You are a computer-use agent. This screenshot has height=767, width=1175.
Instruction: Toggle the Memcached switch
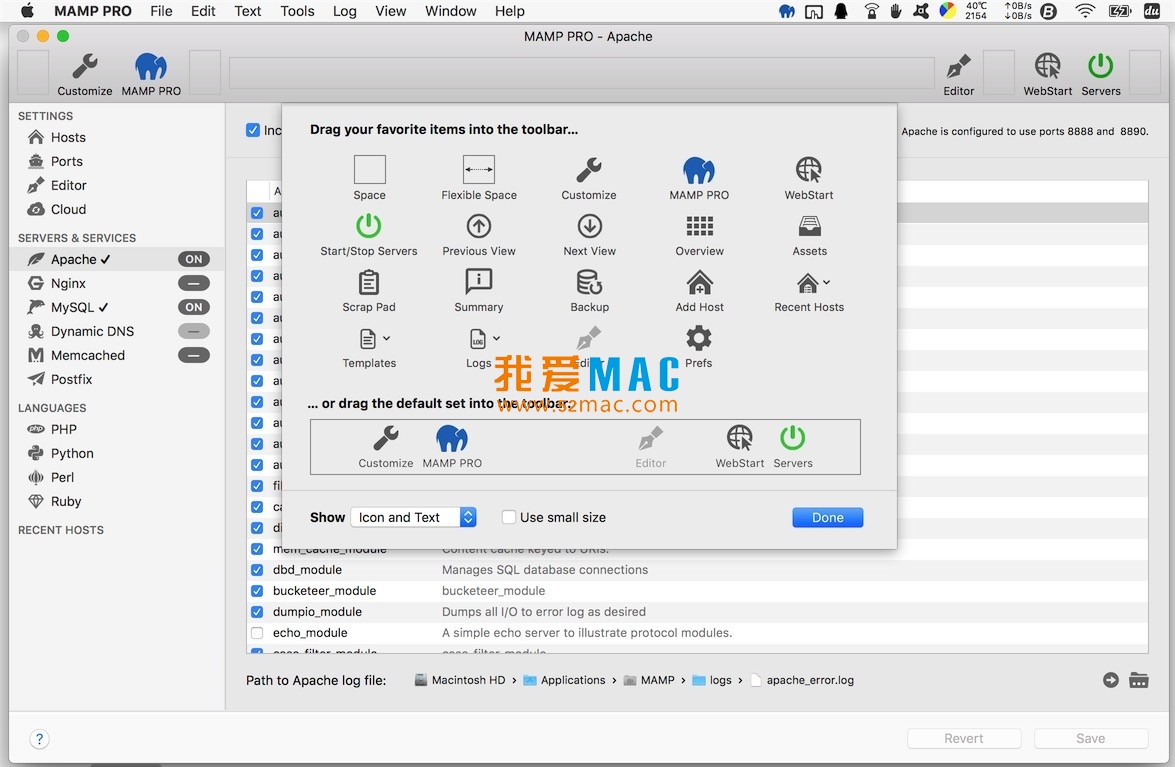193,355
